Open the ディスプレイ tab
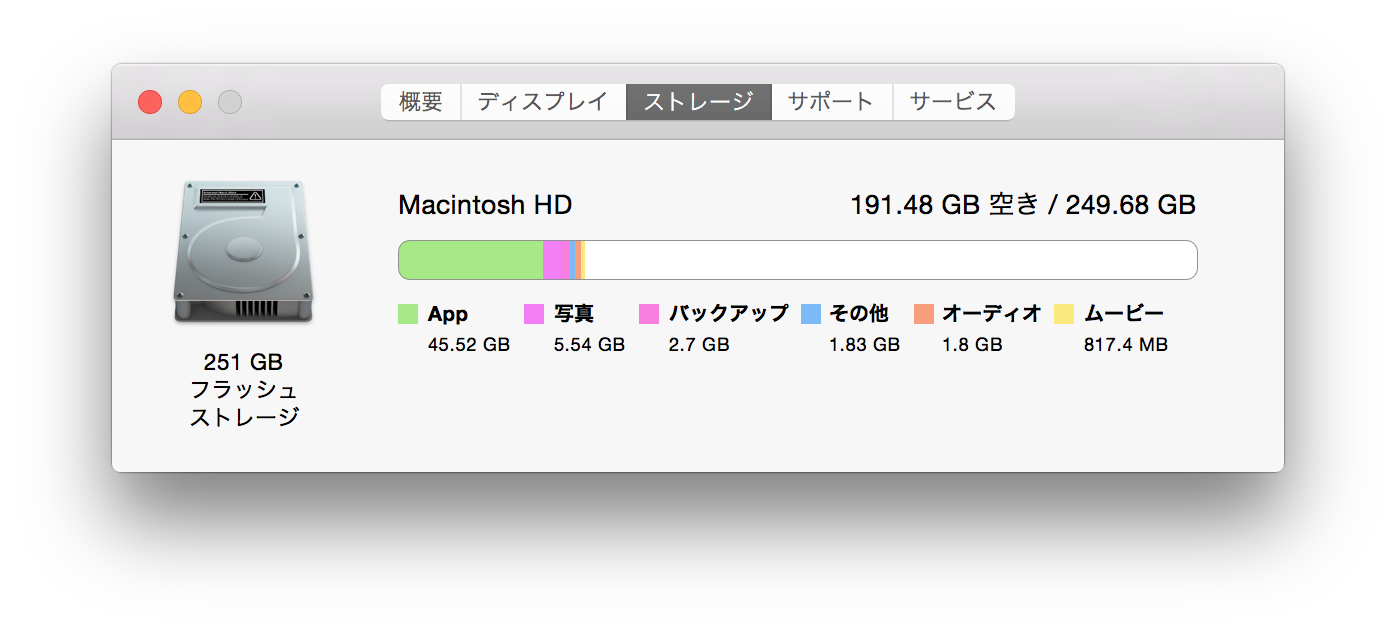The image size is (1396, 632). (x=543, y=102)
